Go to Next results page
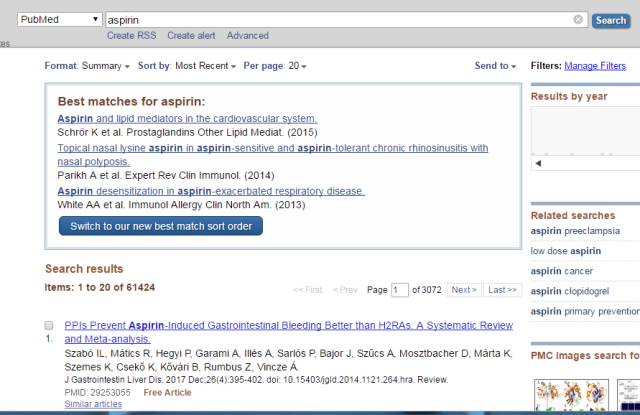This screenshot has height=415, width=640. (x=463, y=290)
